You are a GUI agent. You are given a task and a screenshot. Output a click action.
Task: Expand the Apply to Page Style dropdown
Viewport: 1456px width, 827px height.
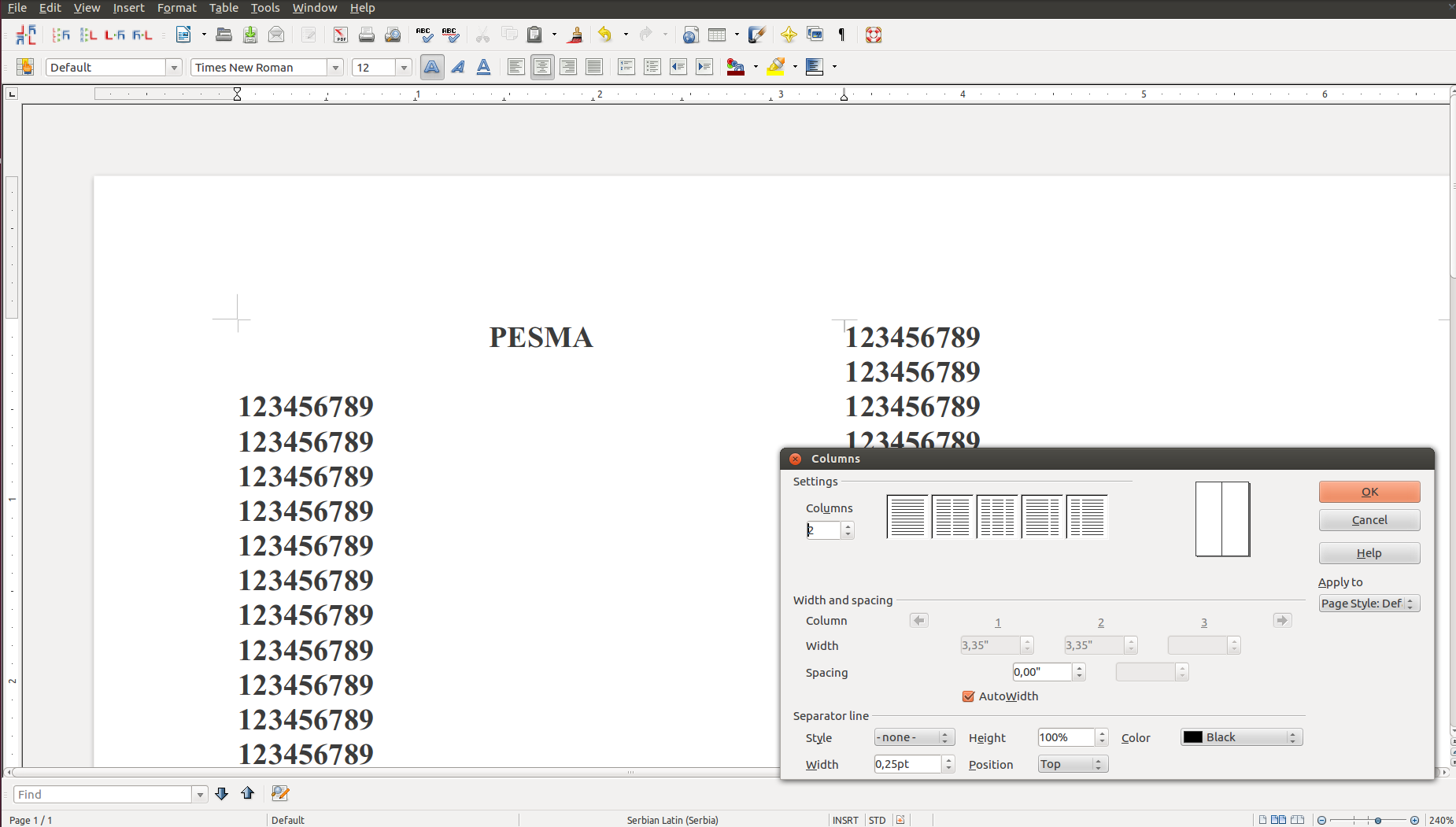1369,604
